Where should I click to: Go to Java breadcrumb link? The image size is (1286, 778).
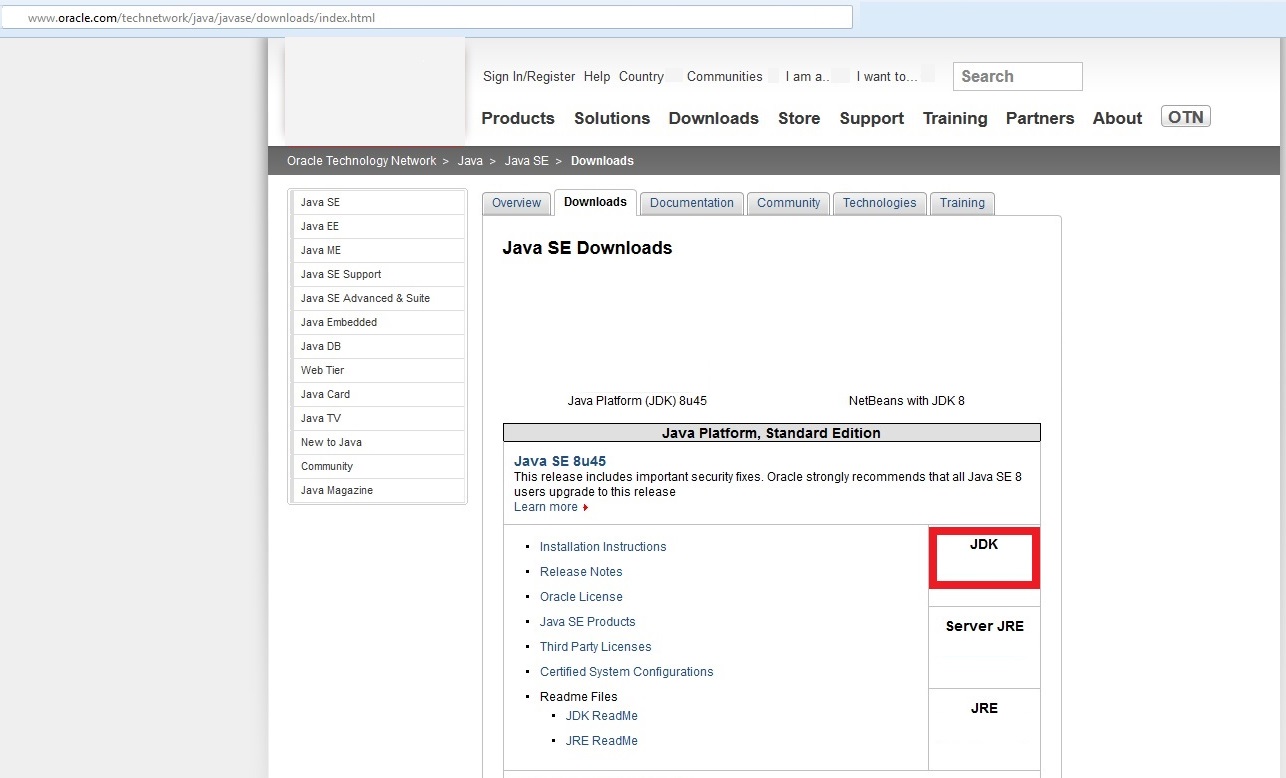[x=470, y=161]
